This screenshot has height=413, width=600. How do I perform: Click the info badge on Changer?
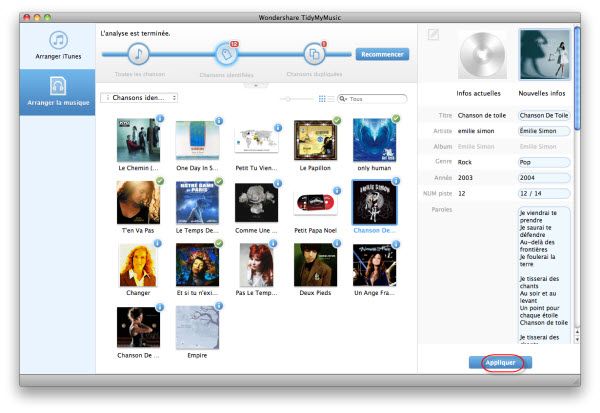click(x=157, y=243)
